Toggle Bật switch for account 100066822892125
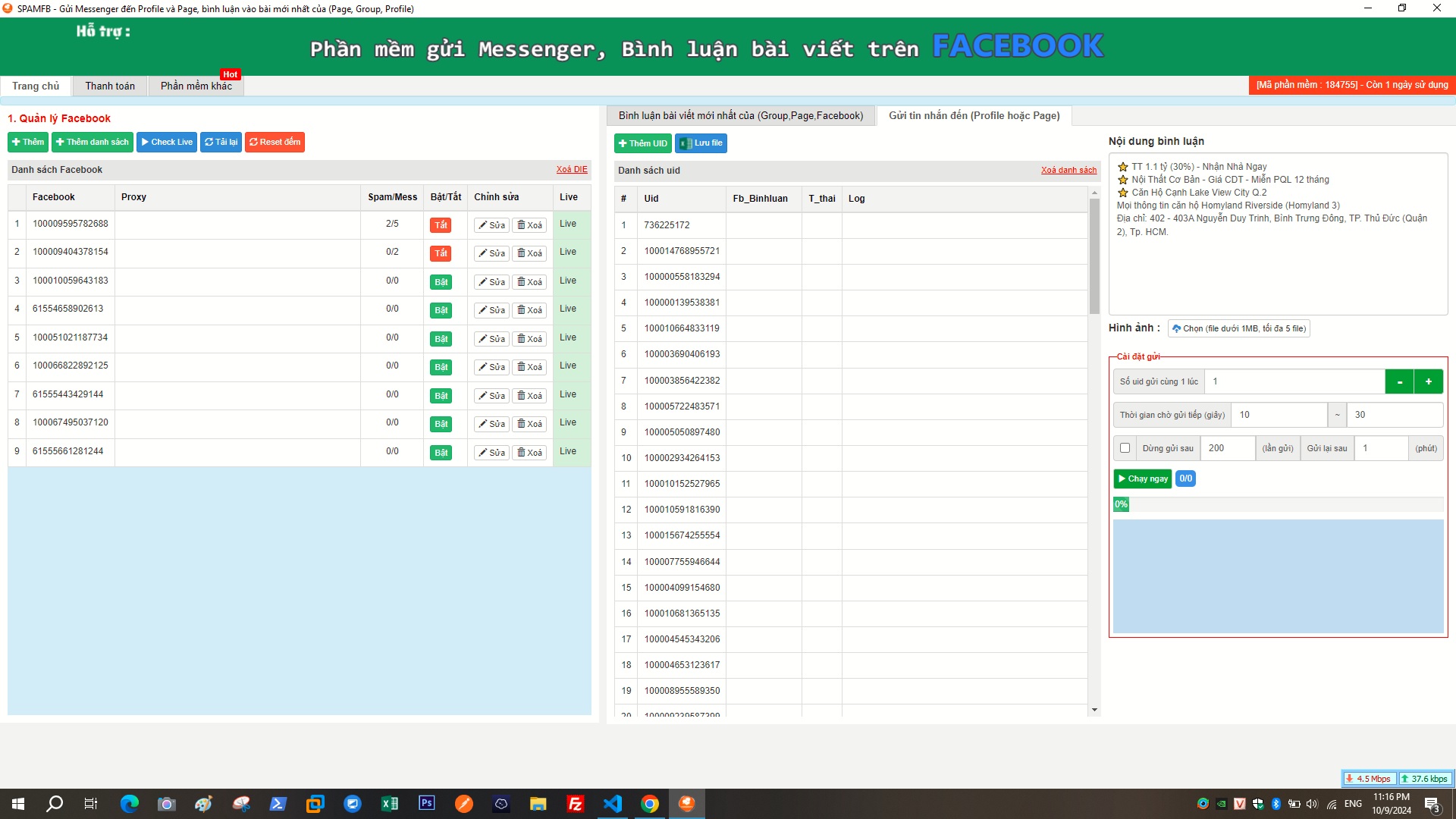Screen dimensions: 1456x819 pos(441,367)
